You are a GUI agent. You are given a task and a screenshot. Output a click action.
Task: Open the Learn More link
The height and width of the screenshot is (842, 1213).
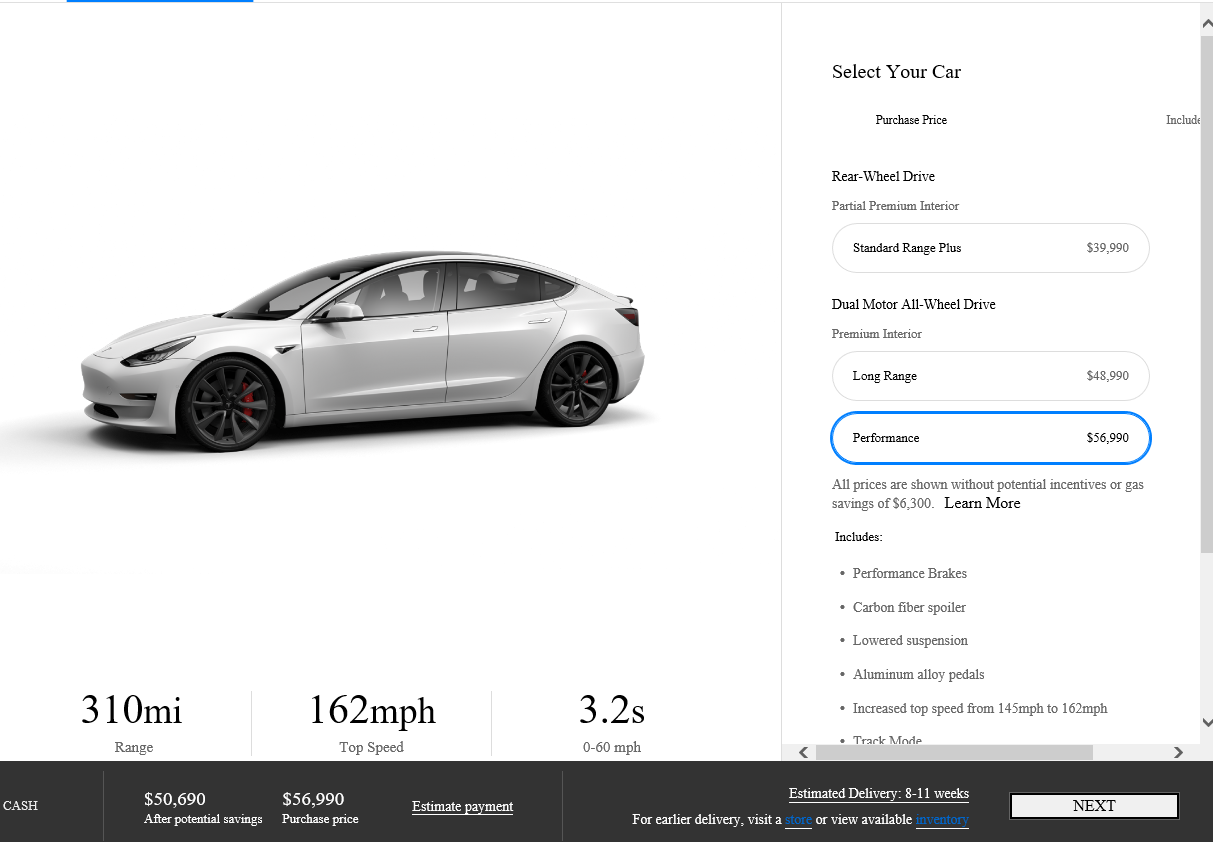(x=982, y=503)
